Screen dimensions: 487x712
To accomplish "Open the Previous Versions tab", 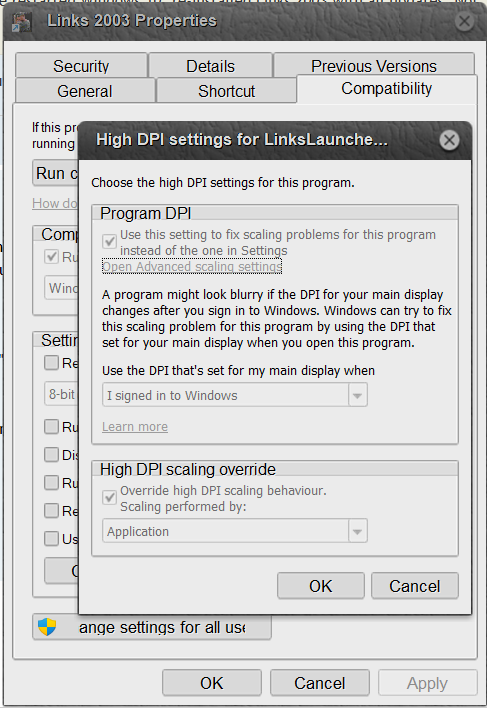I will click(x=374, y=65).
